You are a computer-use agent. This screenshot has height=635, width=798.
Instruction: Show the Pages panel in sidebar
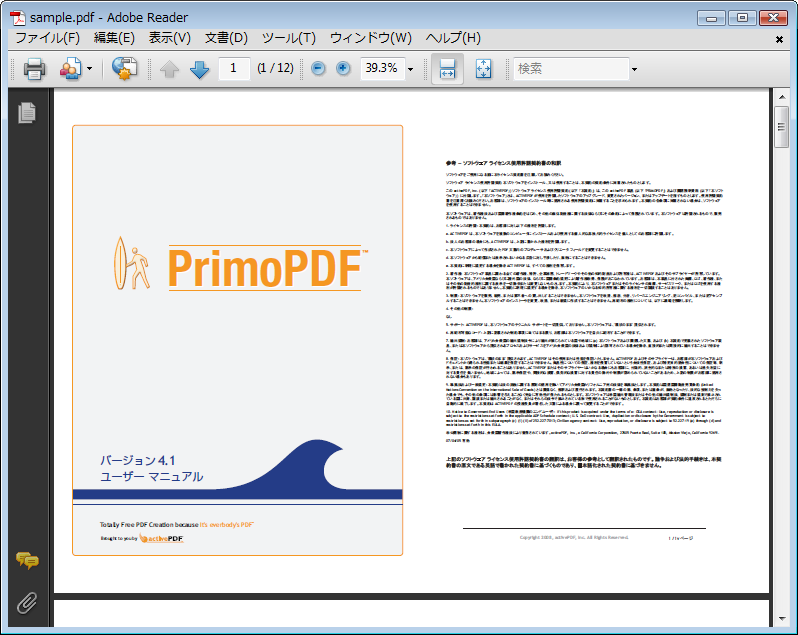27,112
